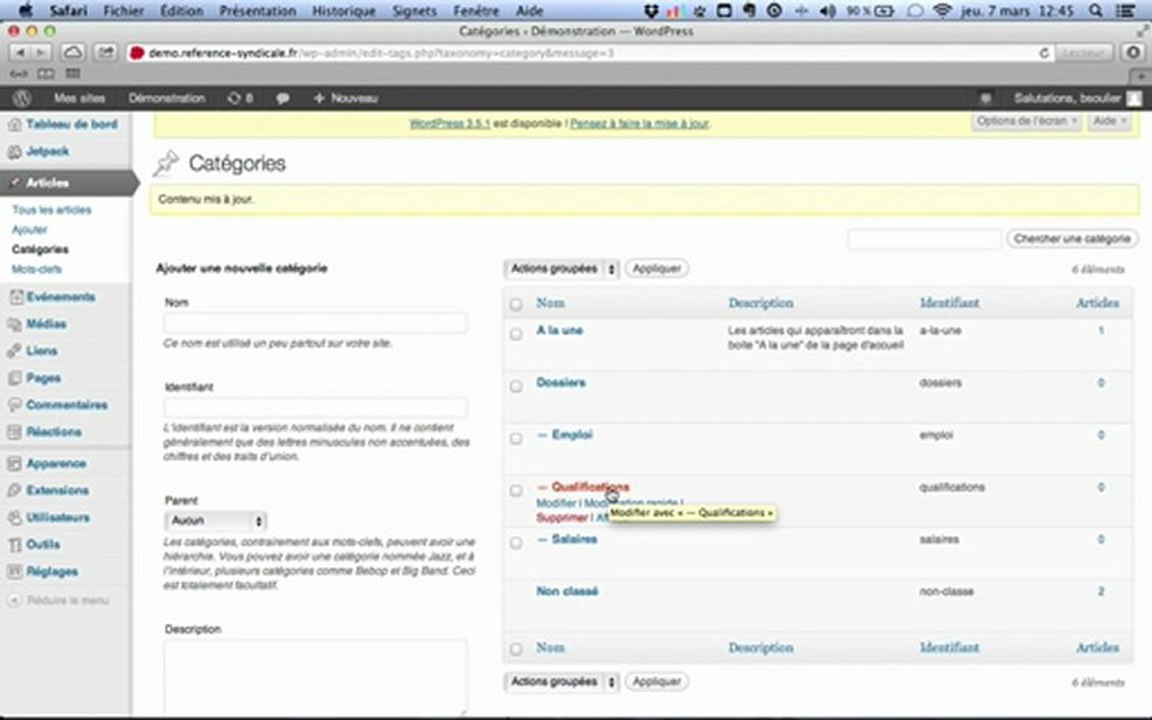Click Chercher une catégorie button
1152x720 pixels.
pyautogui.click(x=1071, y=239)
